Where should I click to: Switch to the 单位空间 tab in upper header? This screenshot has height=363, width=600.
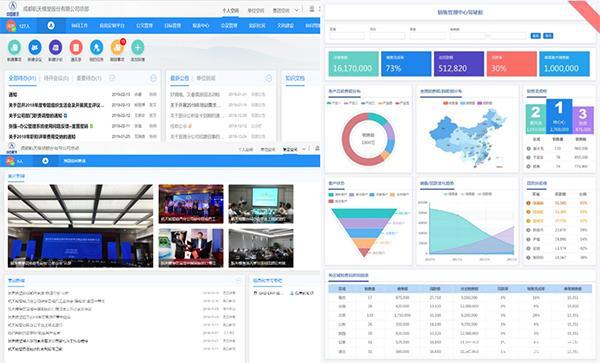[x=256, y=10]
